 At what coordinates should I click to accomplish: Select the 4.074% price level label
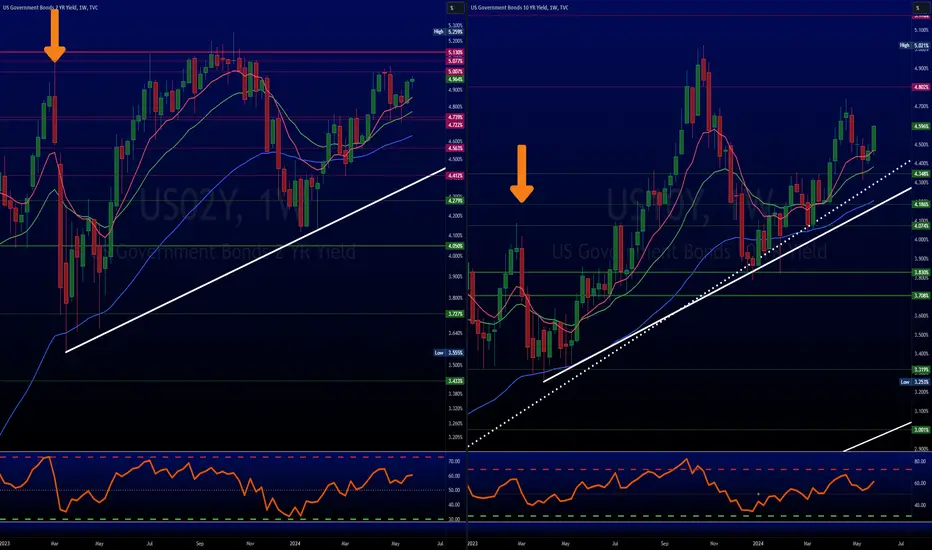(x=921, y=226)
